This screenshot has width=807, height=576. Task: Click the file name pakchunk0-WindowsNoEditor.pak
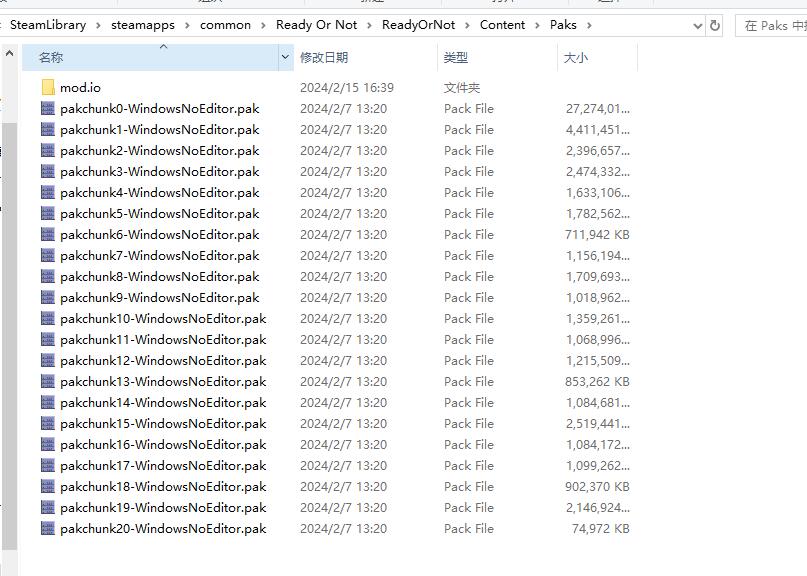pos(160,109)
